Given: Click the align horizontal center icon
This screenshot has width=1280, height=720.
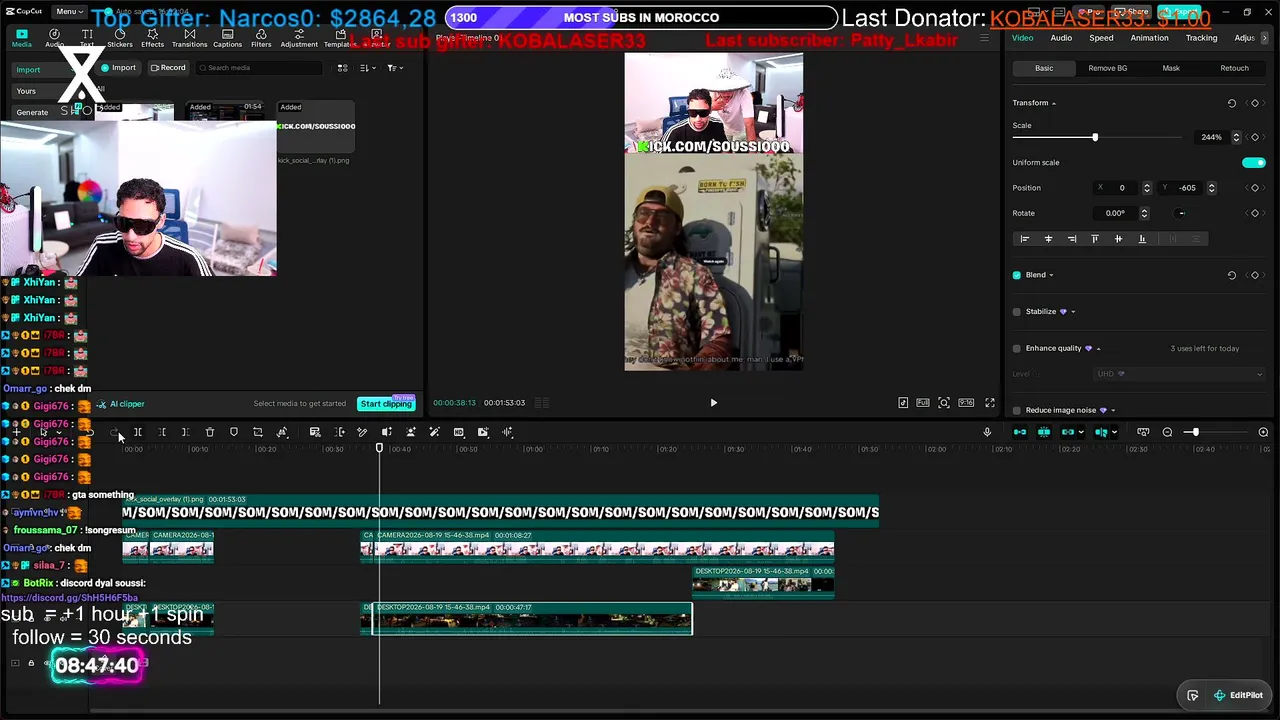Looking at the screenshot, I should (1048, 239).
